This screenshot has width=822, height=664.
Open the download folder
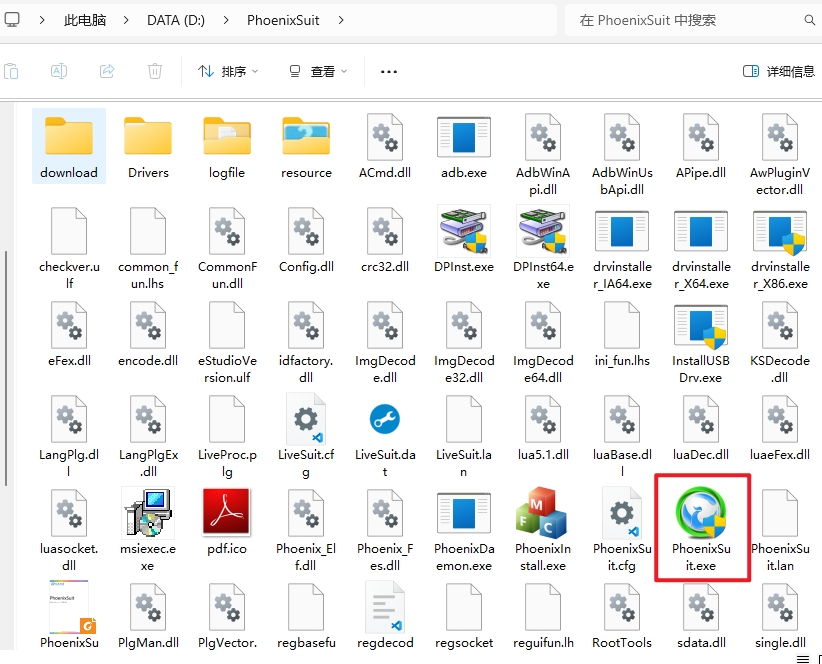69,138
